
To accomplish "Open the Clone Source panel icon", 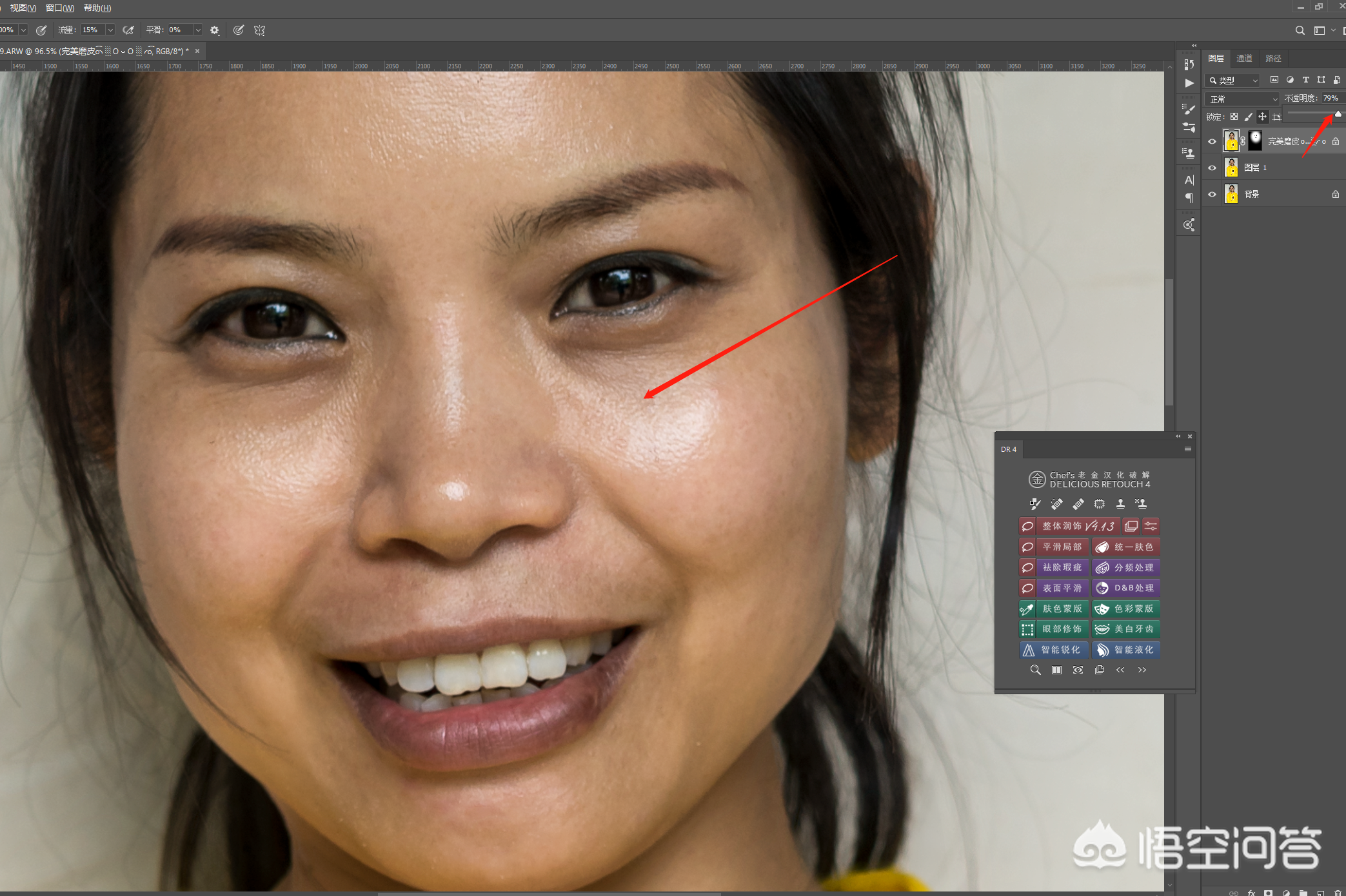I will pos(1189,153).
